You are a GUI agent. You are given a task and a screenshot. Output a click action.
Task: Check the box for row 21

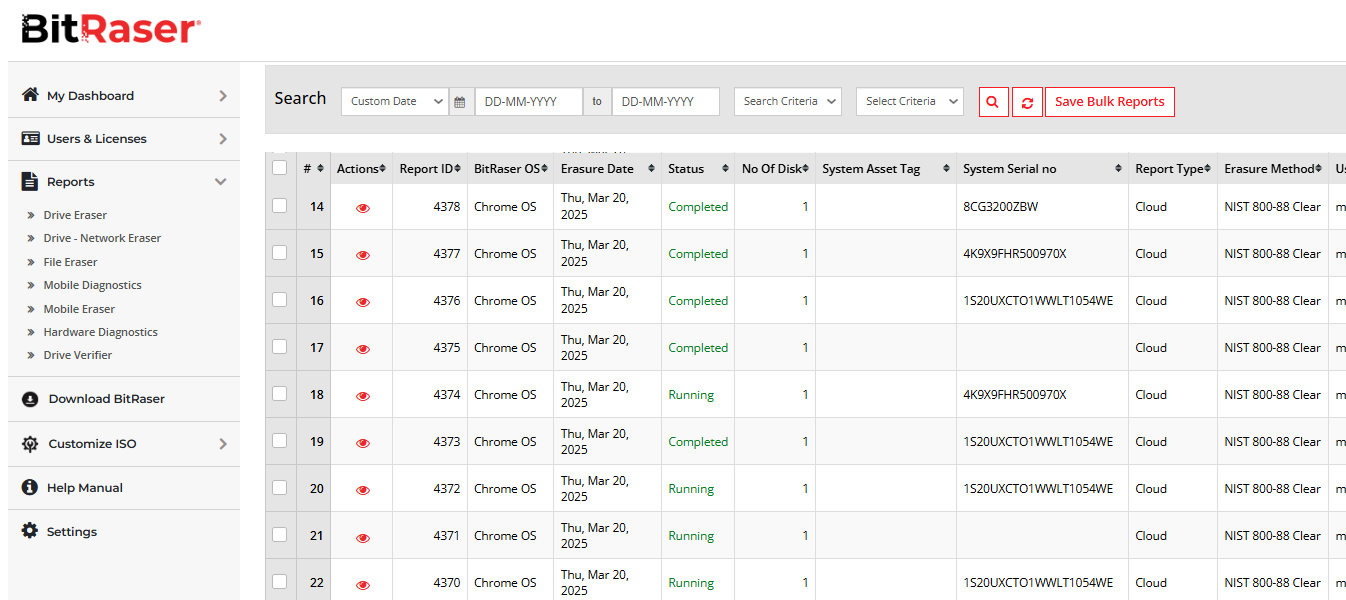click(x=280, y=534)
